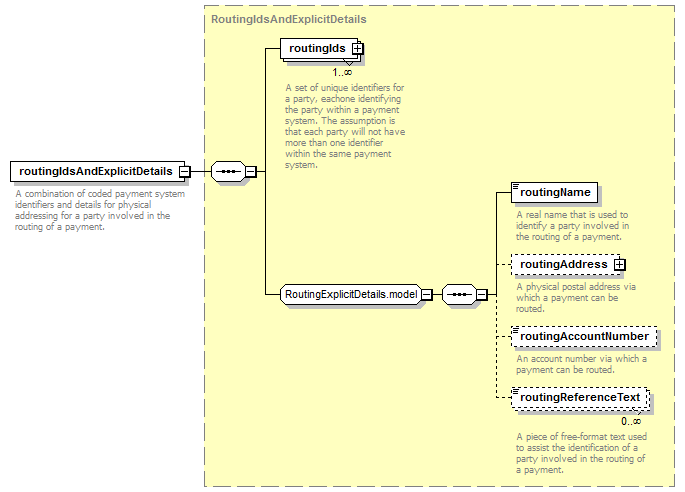
Task: Click the routingReferenceText free-format text description
Action: click(581, 454)
